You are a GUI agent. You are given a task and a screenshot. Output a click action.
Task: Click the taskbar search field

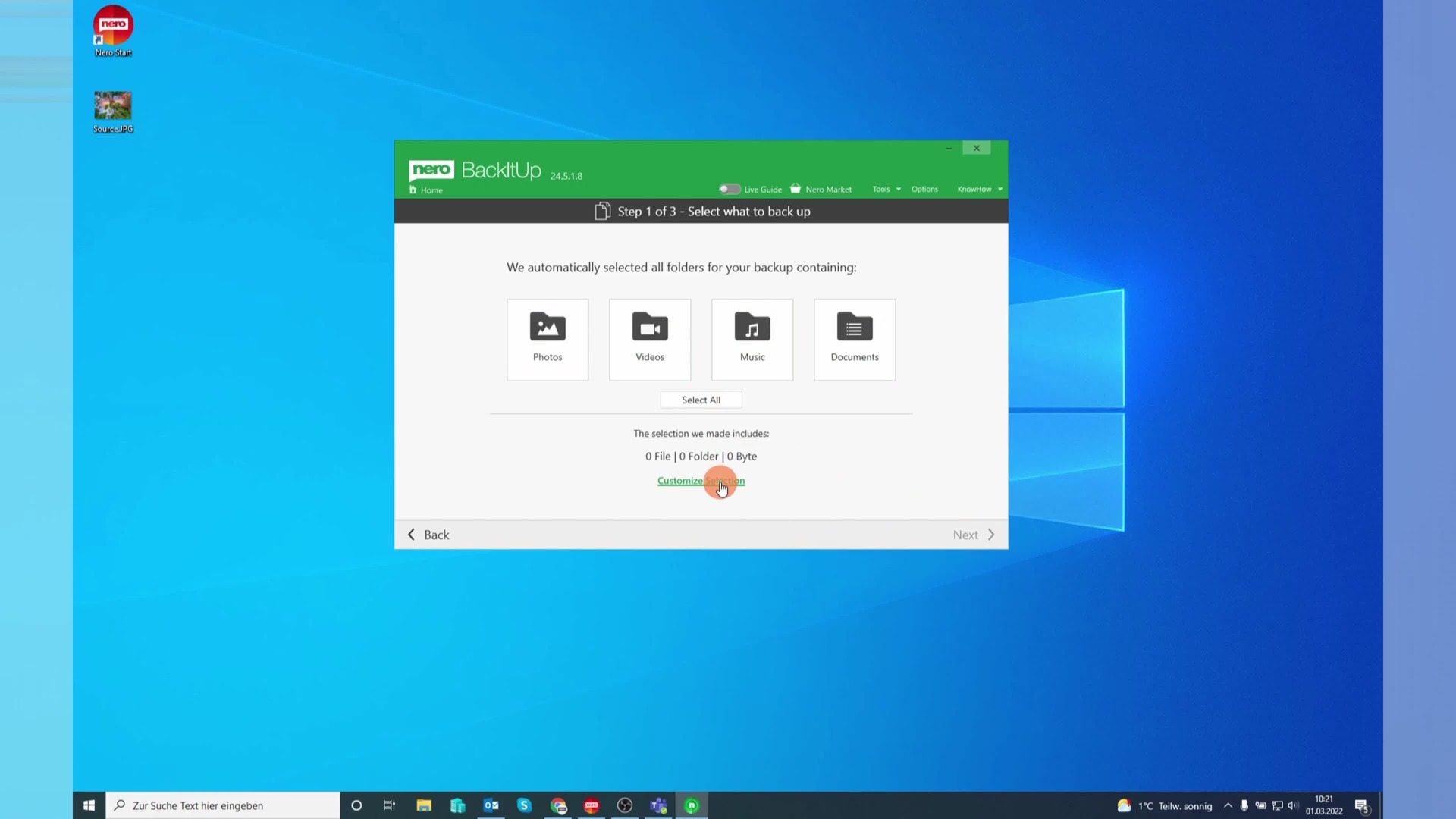pyautogui.click(x=223, y=805)
